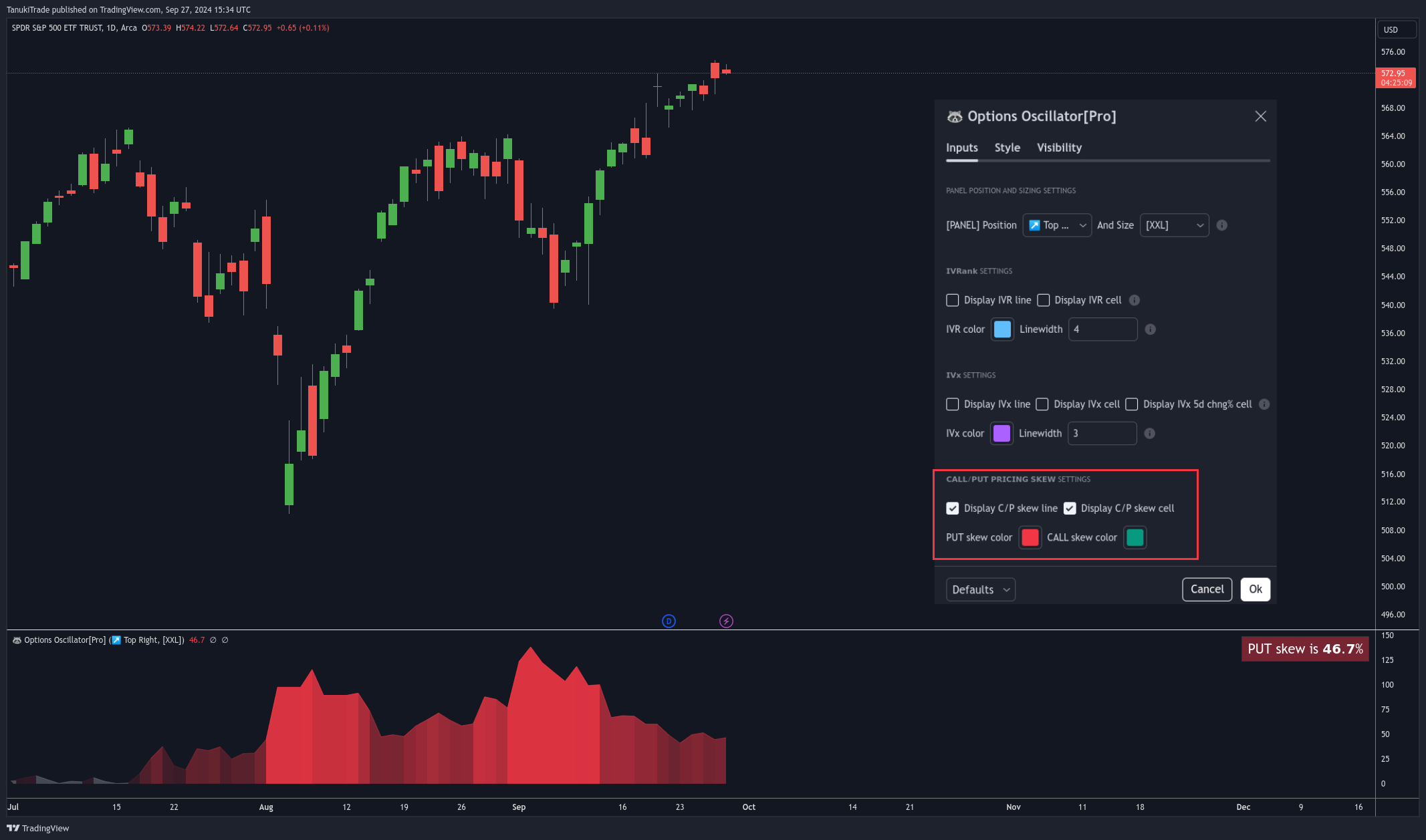
Task: Click the blue dividend D marker on chart
Action: tap(669, 621)
